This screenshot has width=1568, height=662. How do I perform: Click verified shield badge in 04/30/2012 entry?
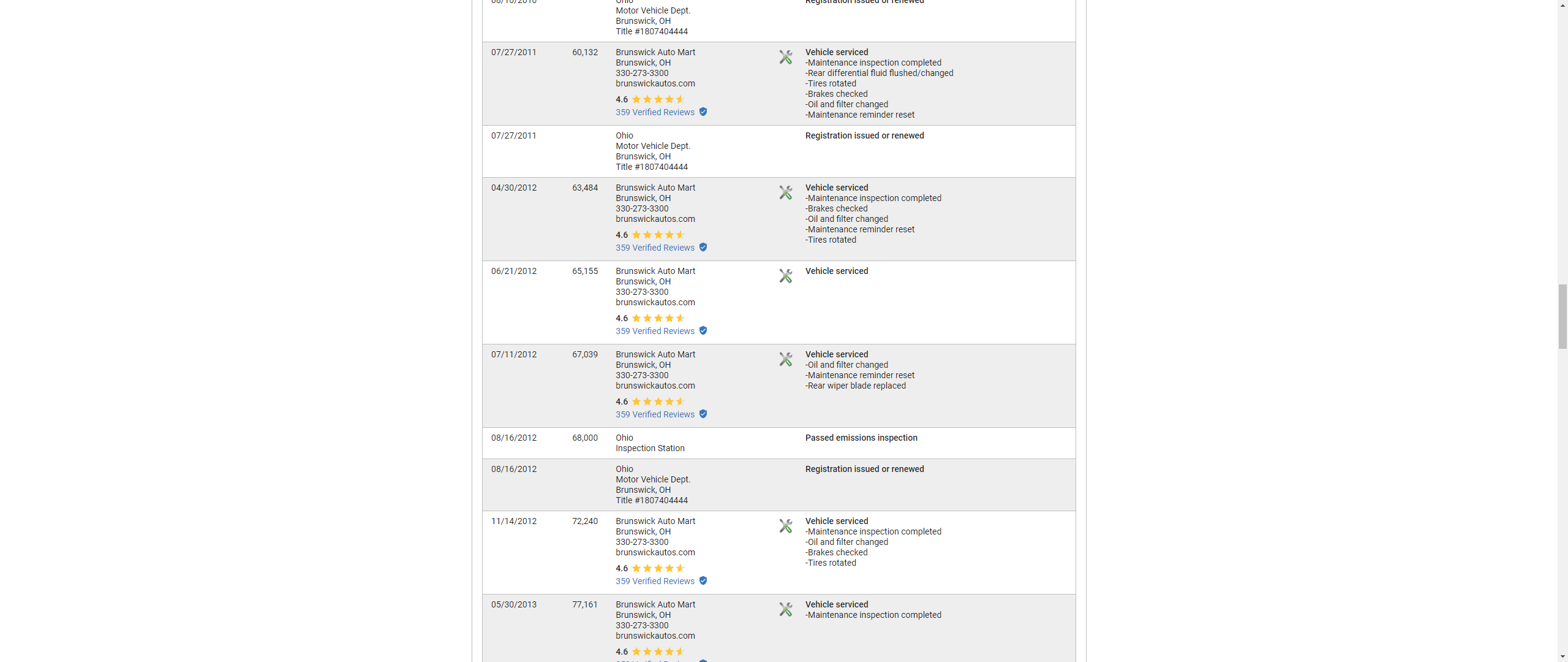[x=703, y=248]
